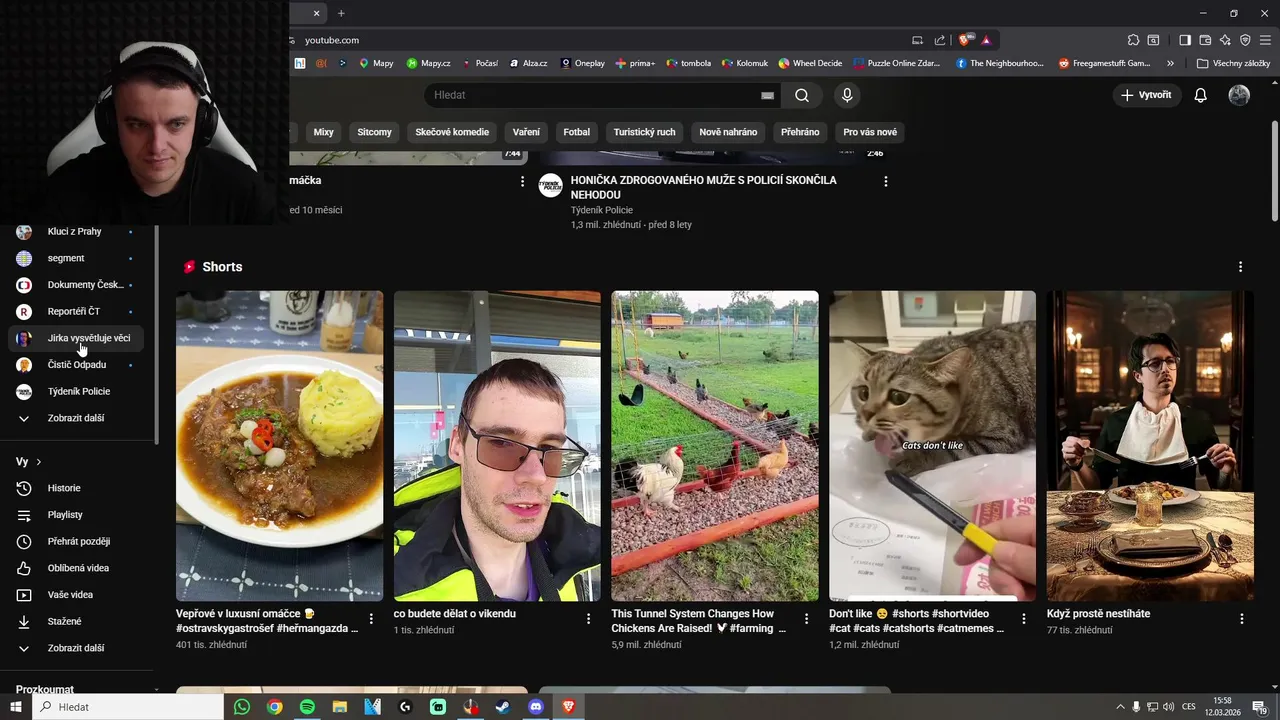Image resolution: width=1280 pixels, height=720 pixels.
Task: Start voice search with the microphone icon
Action: (847, 95)
